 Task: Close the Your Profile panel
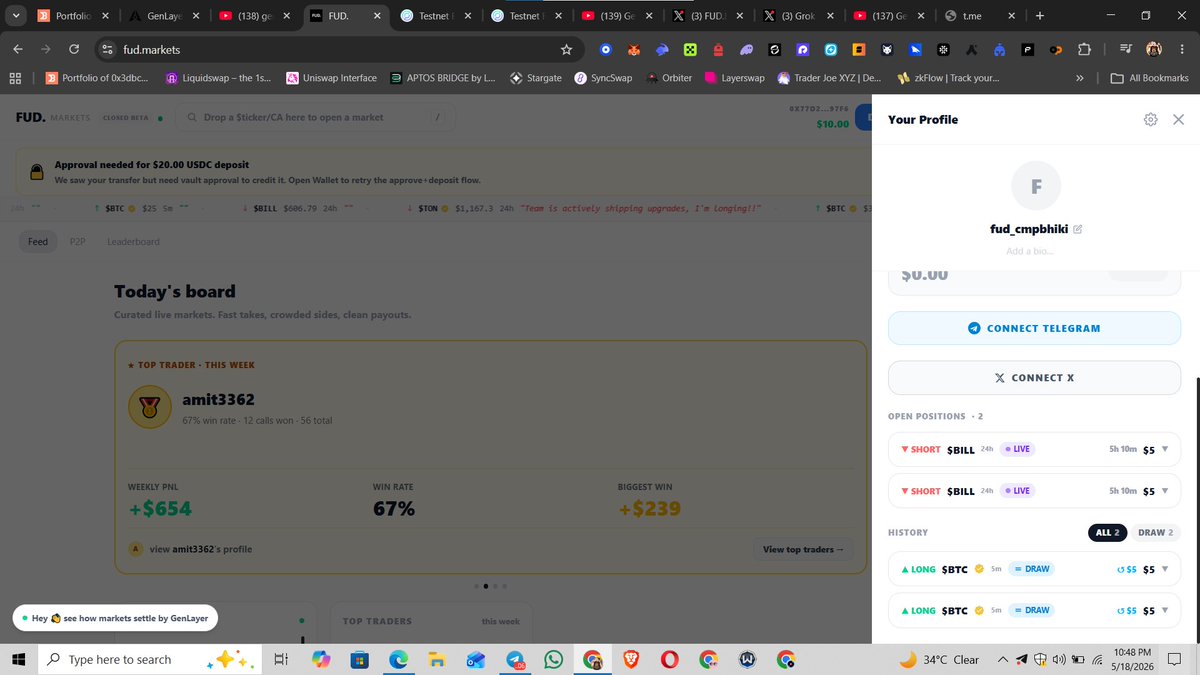tap(1178, 119)
